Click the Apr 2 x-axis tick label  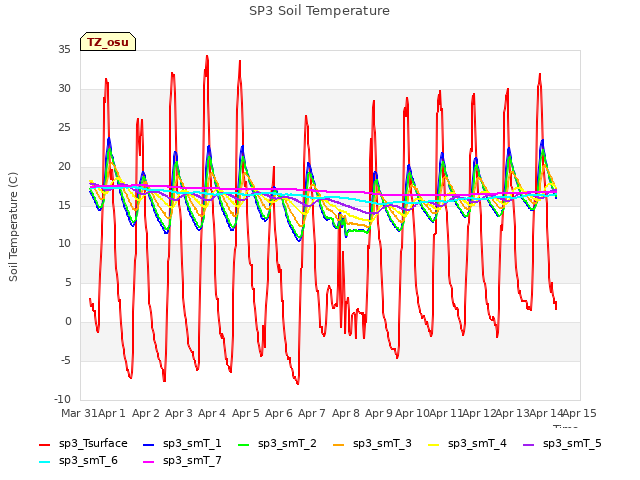click(x=146, y=413)
